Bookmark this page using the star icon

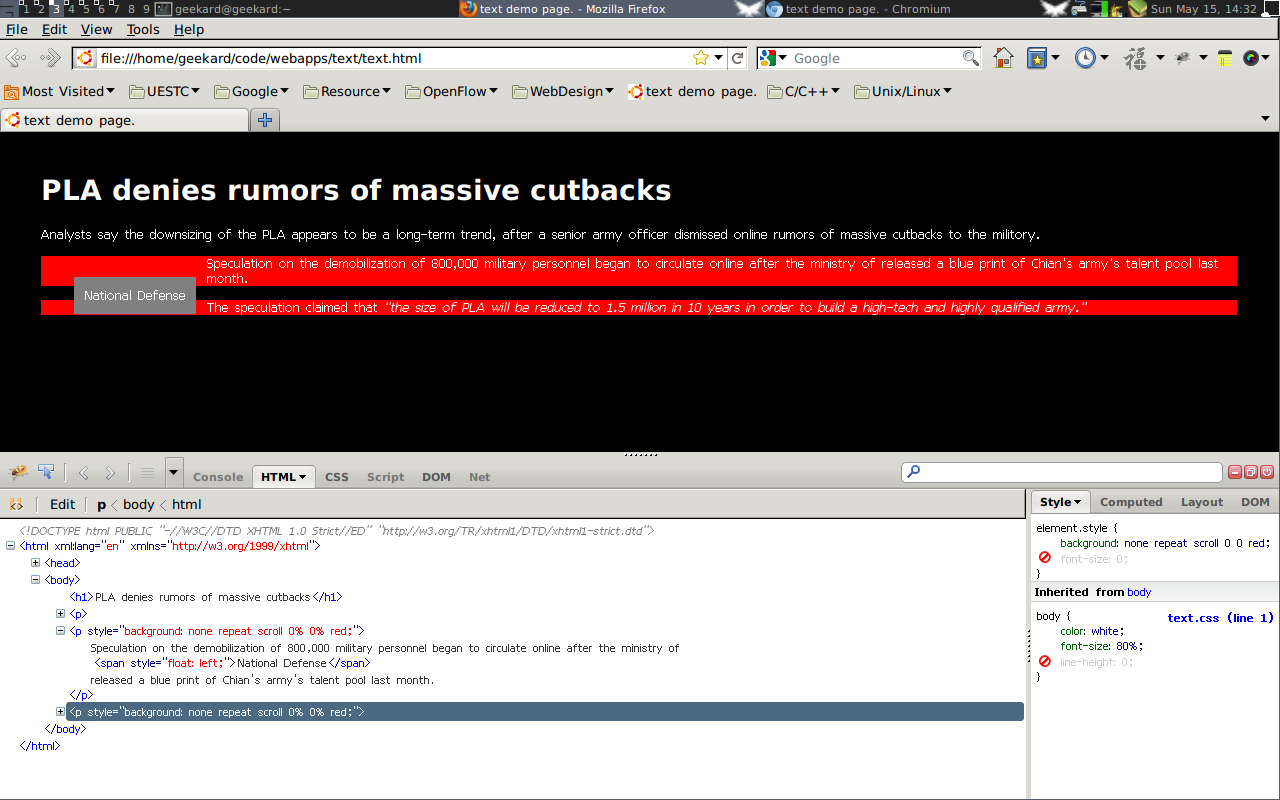tap(701, 58)
